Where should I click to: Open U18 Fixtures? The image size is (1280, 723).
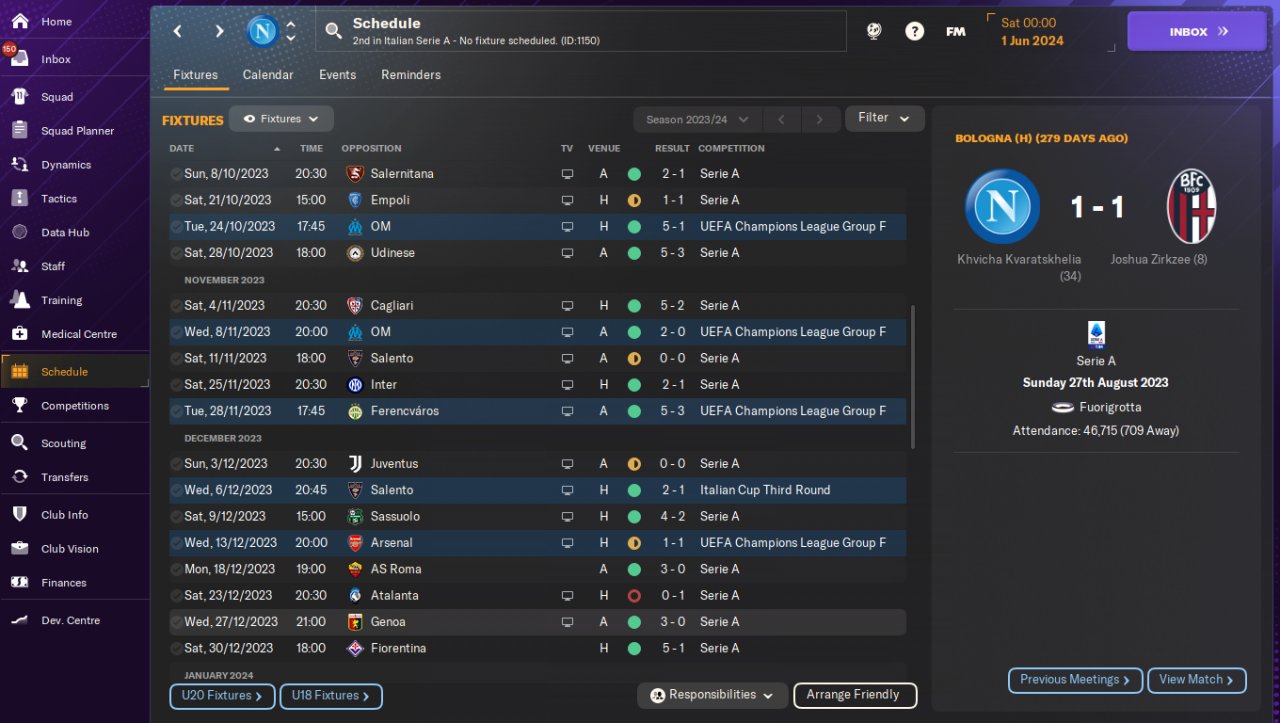tap(330, 696)
